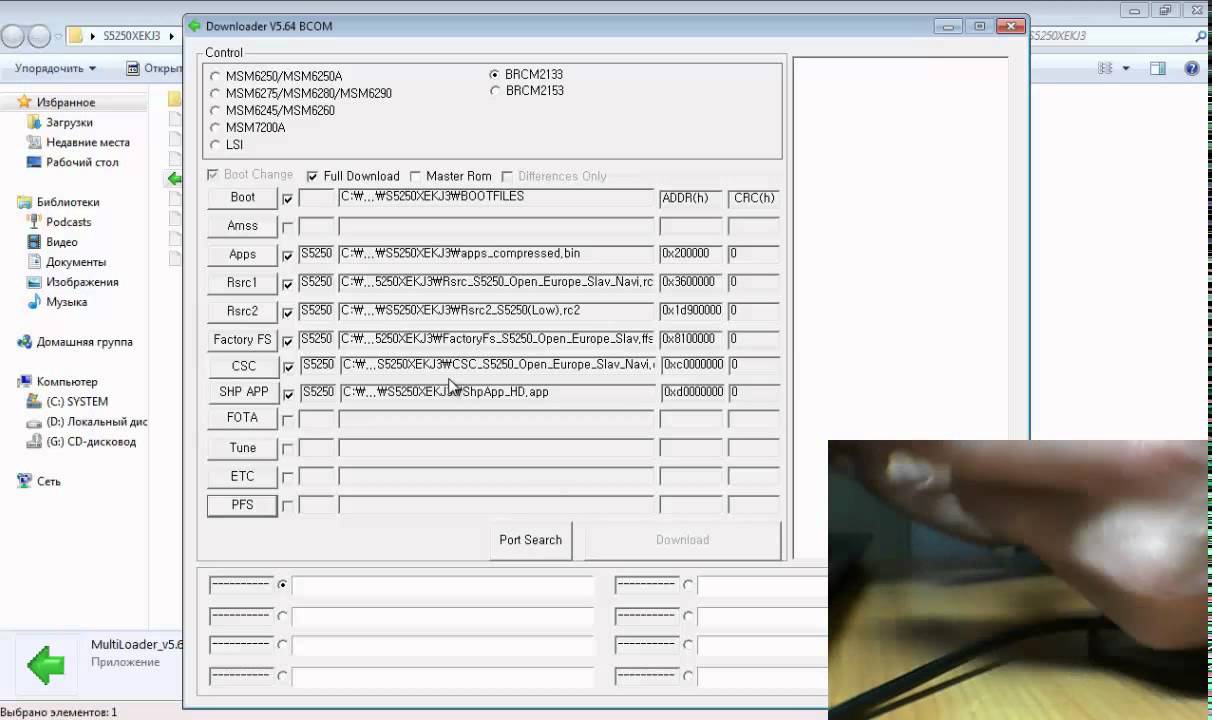Screen dimensions: 1212x720
Task: Select the BRCM2133 radio option
Action: [495, 74]
